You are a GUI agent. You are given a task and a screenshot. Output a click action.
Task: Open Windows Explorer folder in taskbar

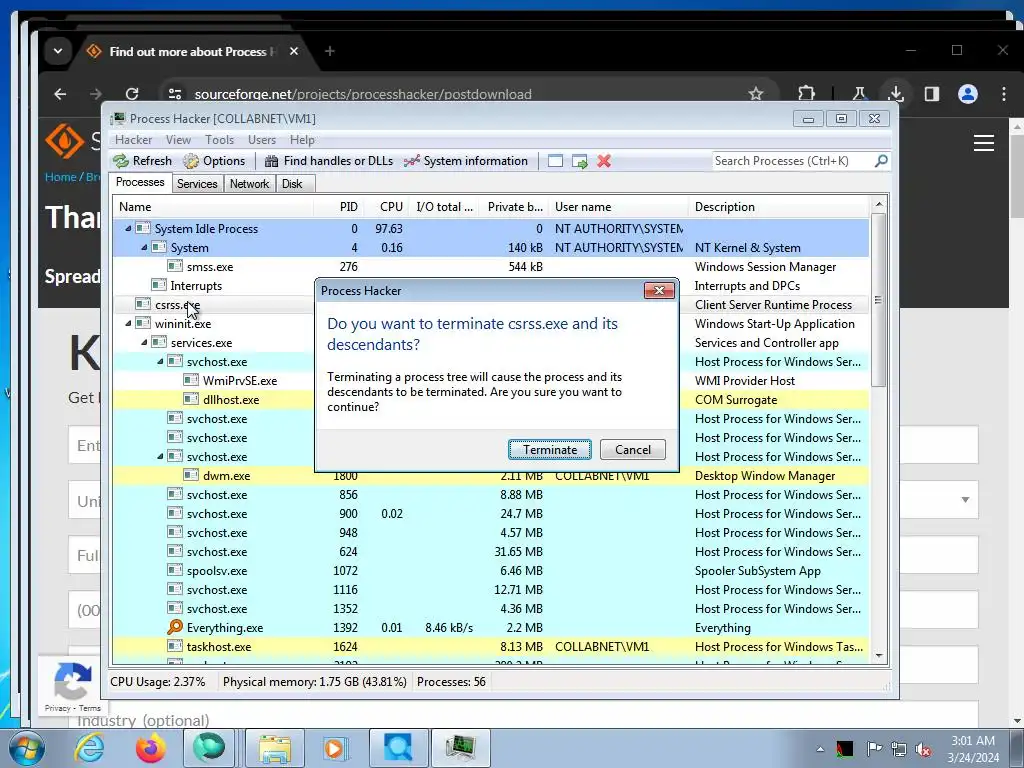(275, 748)
